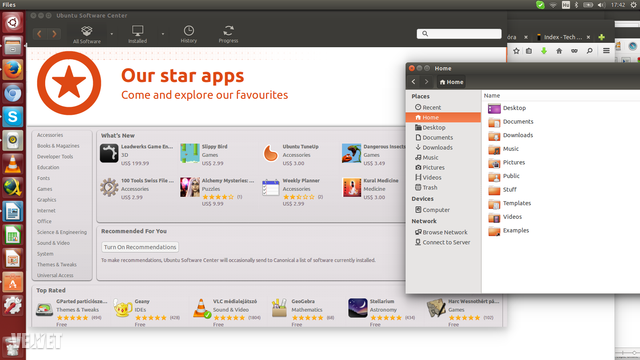Select Browse Network in sidebar
This screenshot has height=360, width=640.
[x=443, y=232]
